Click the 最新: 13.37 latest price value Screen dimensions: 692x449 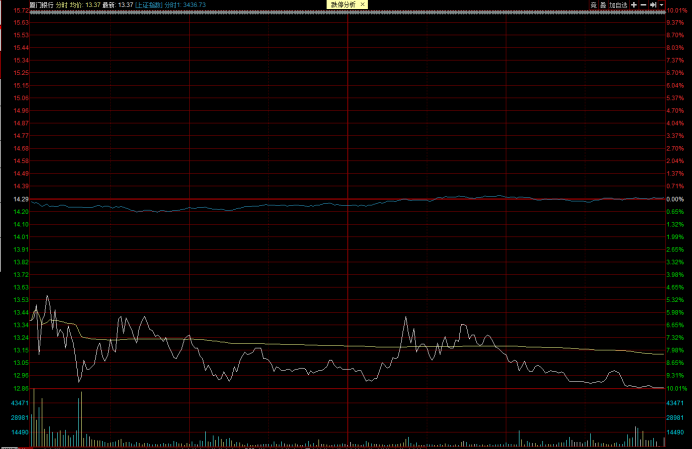point(117,5)
